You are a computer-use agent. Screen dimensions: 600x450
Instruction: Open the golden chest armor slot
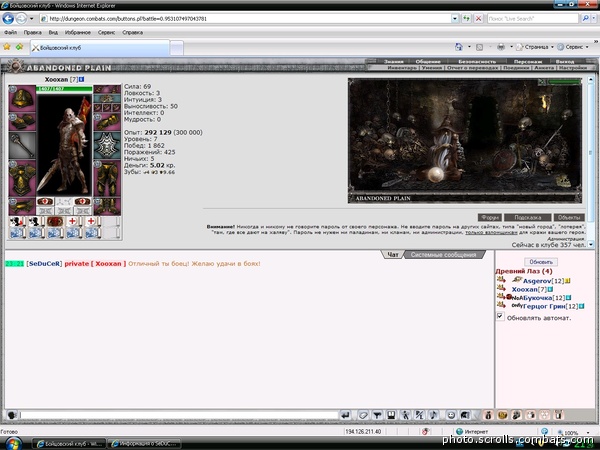(x=22, y=178)
